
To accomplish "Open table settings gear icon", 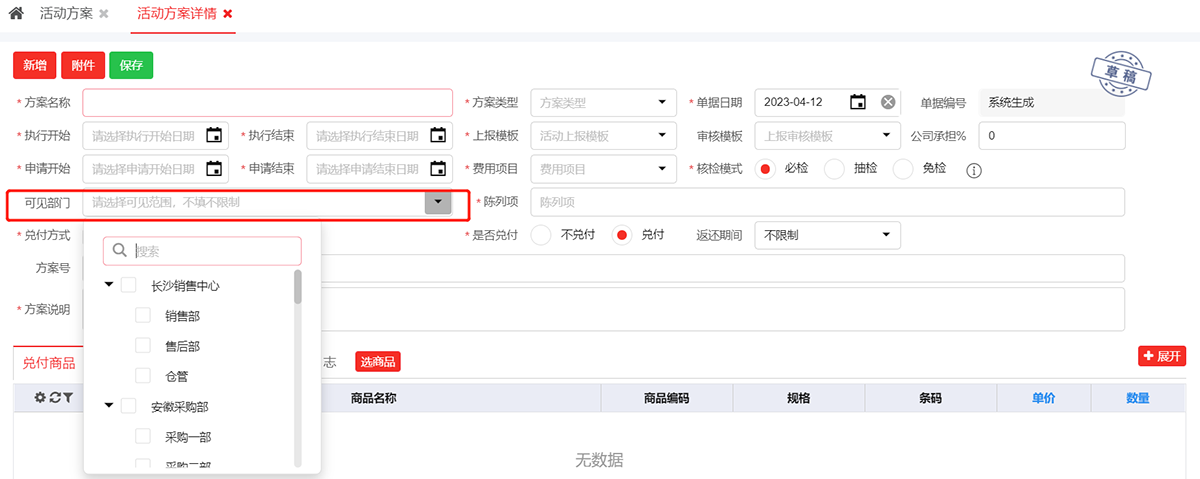I will coord(40,398).
